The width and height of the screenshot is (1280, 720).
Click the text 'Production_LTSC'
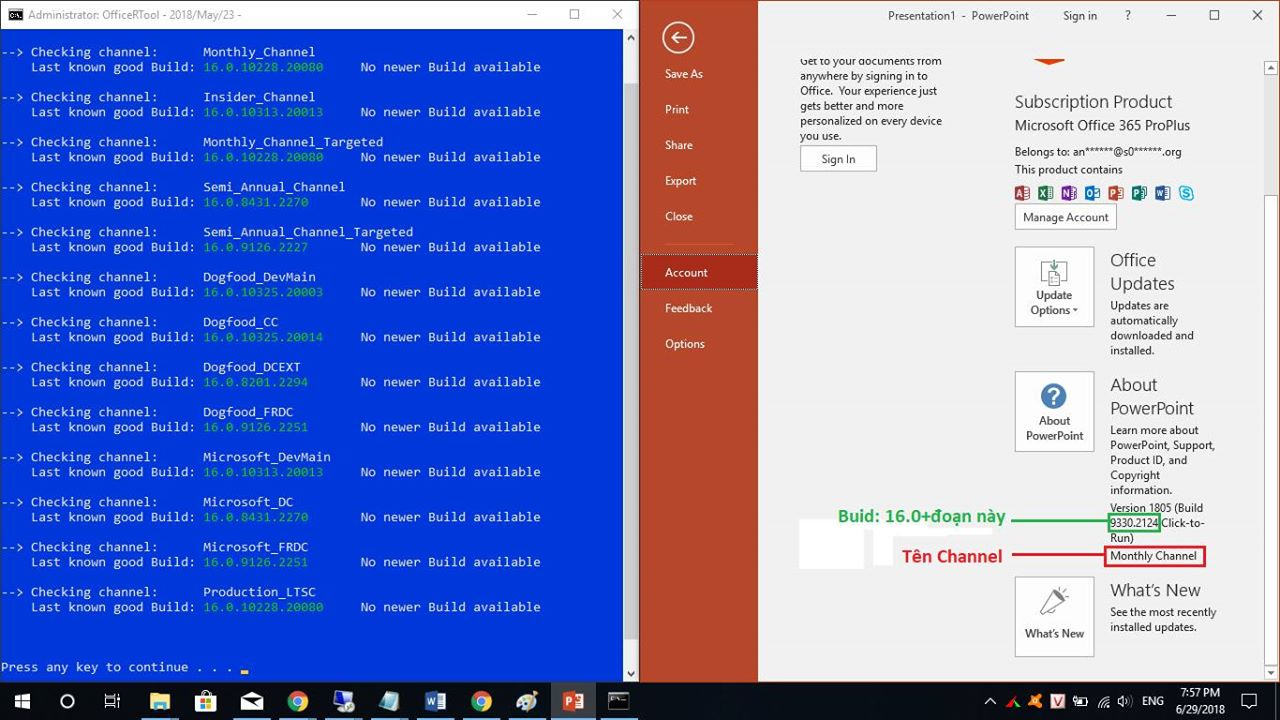[x=259, y=592]
